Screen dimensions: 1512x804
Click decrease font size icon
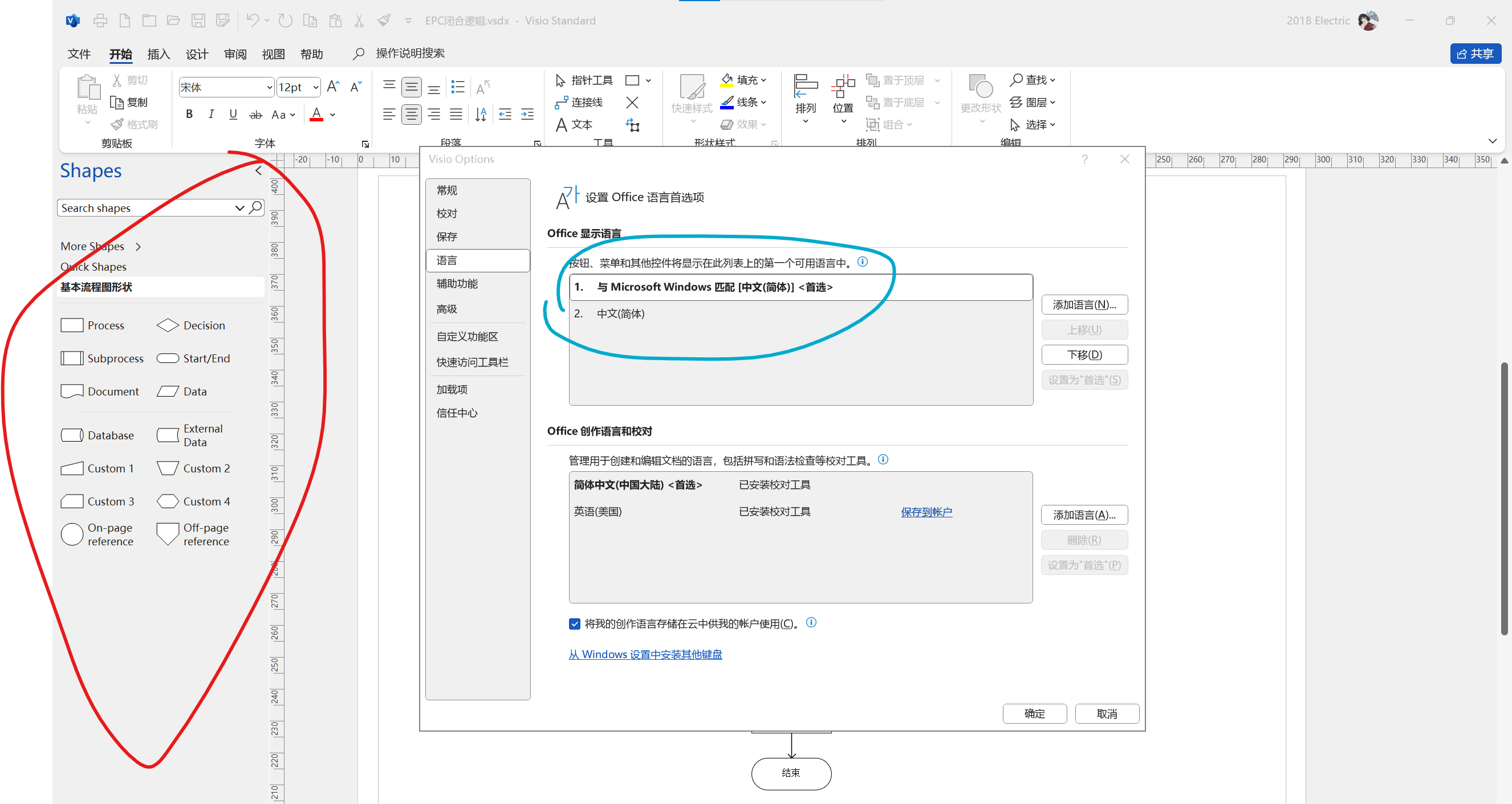[x=356, y=87]
